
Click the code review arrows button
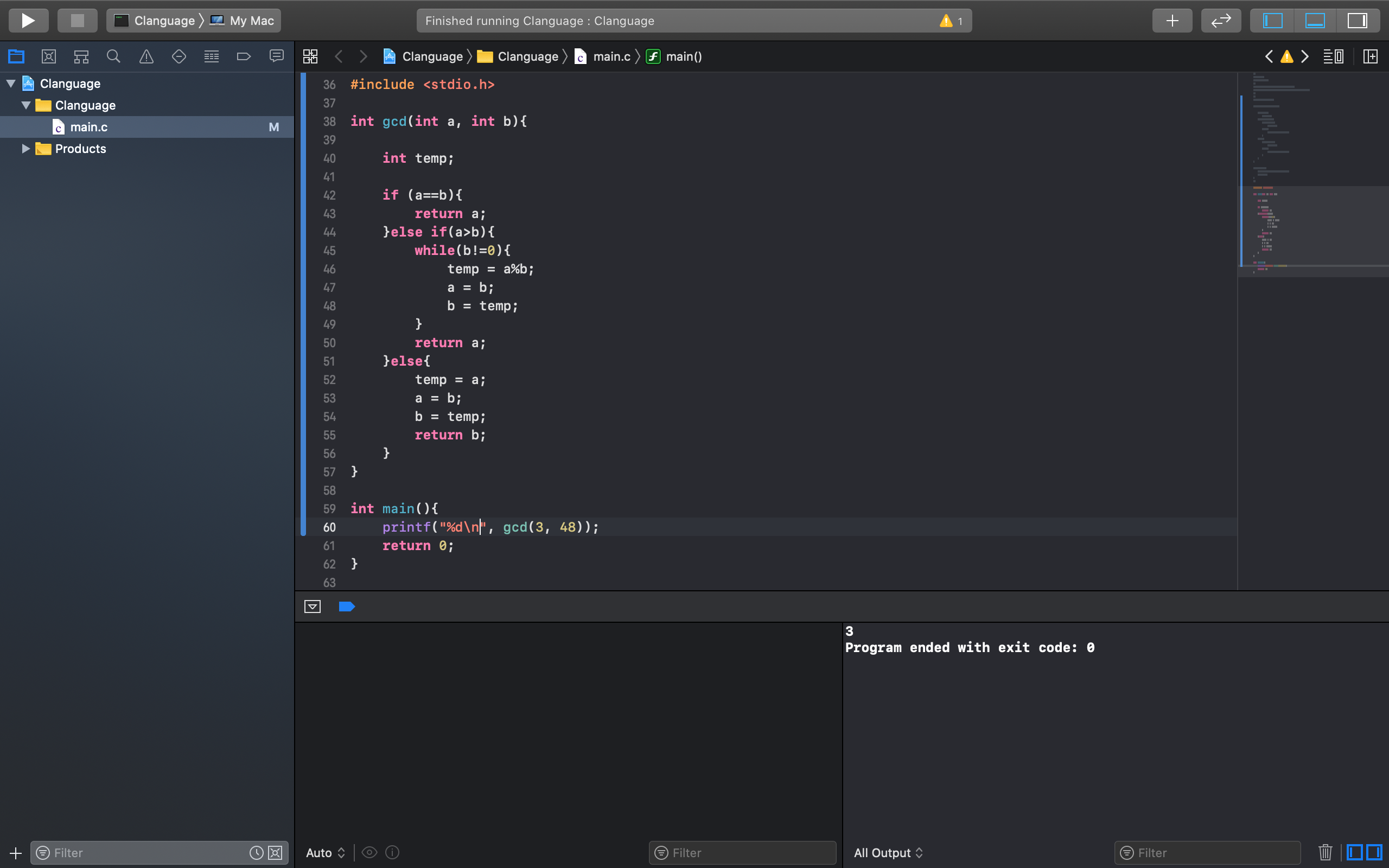coord(1221,21)
